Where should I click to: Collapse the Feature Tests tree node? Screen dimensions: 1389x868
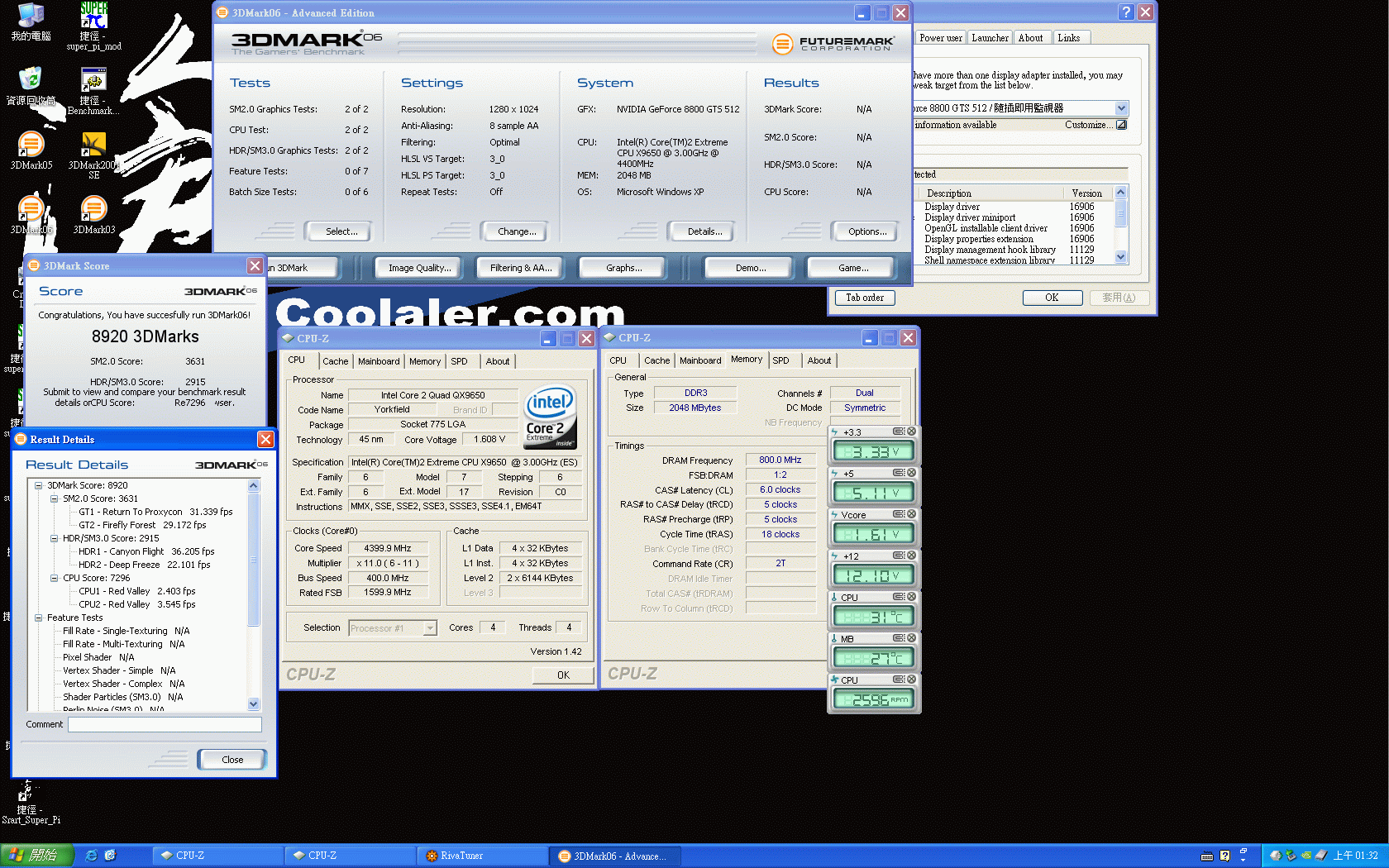[x=39, y=618]
